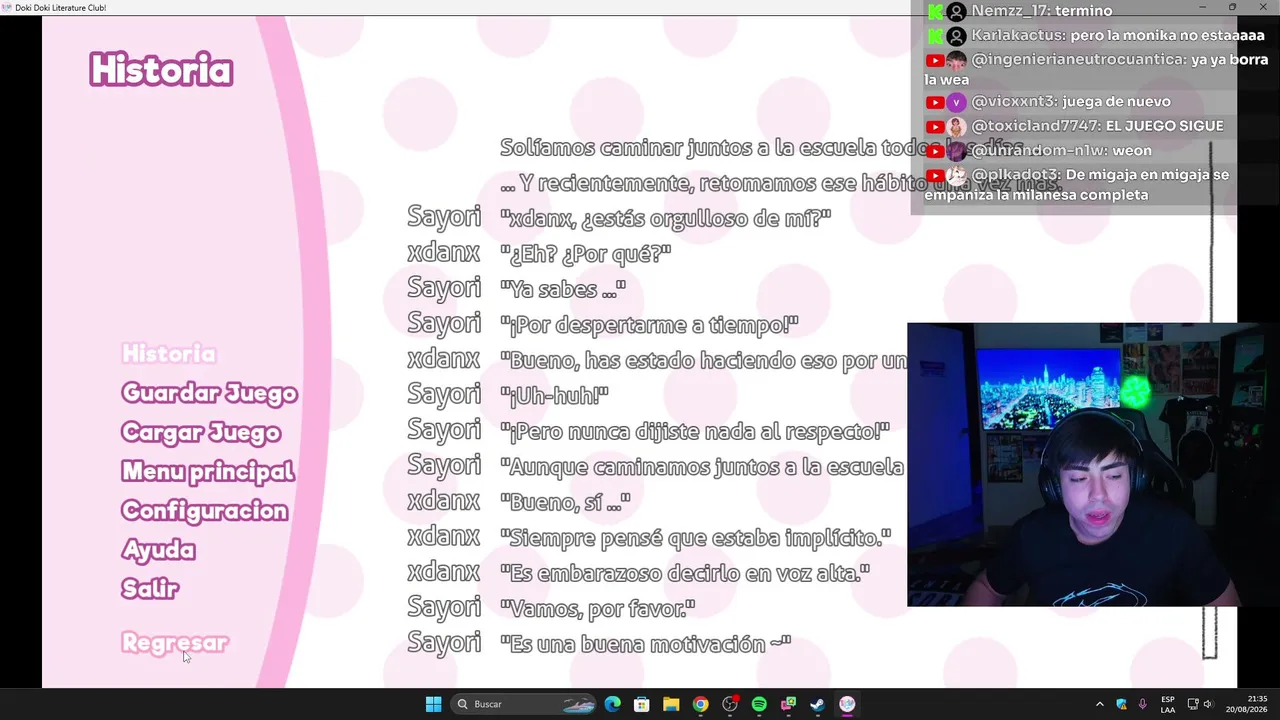Go to Menu principal
This screenshot has height=720, width=1280.
point(207,471)
